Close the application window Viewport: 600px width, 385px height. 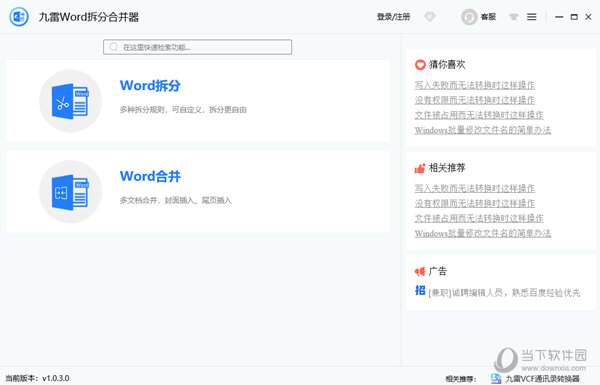[x=589, y=17]
